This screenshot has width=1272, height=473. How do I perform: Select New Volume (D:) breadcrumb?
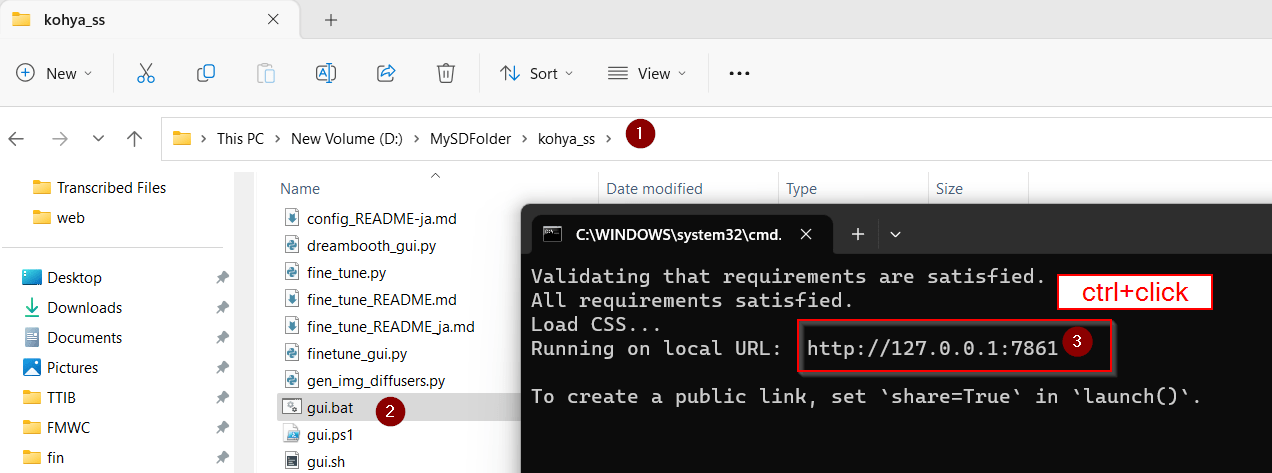point(347,139)
